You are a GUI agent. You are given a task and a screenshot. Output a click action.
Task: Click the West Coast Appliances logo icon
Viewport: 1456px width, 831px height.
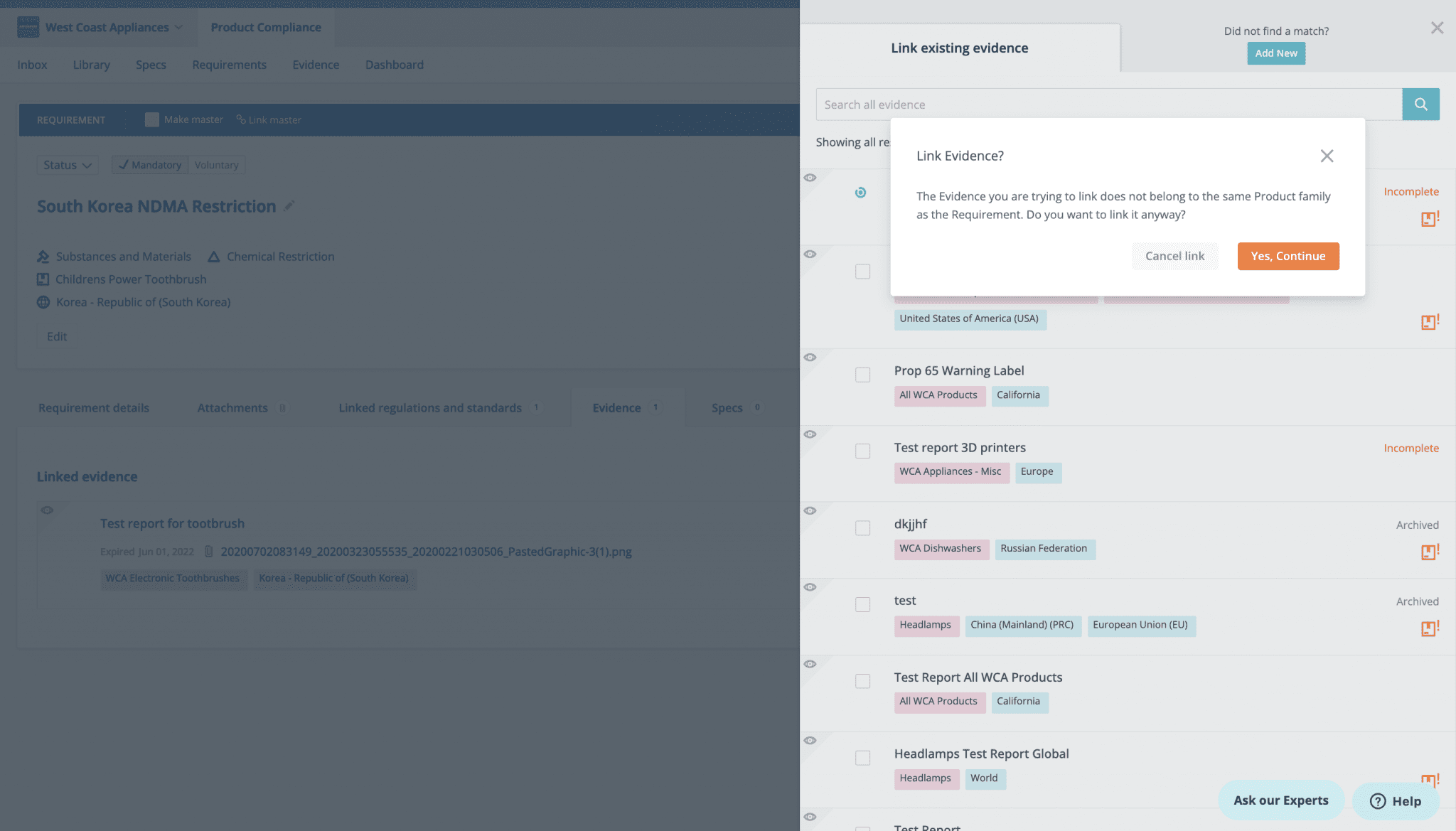point(28,27)
